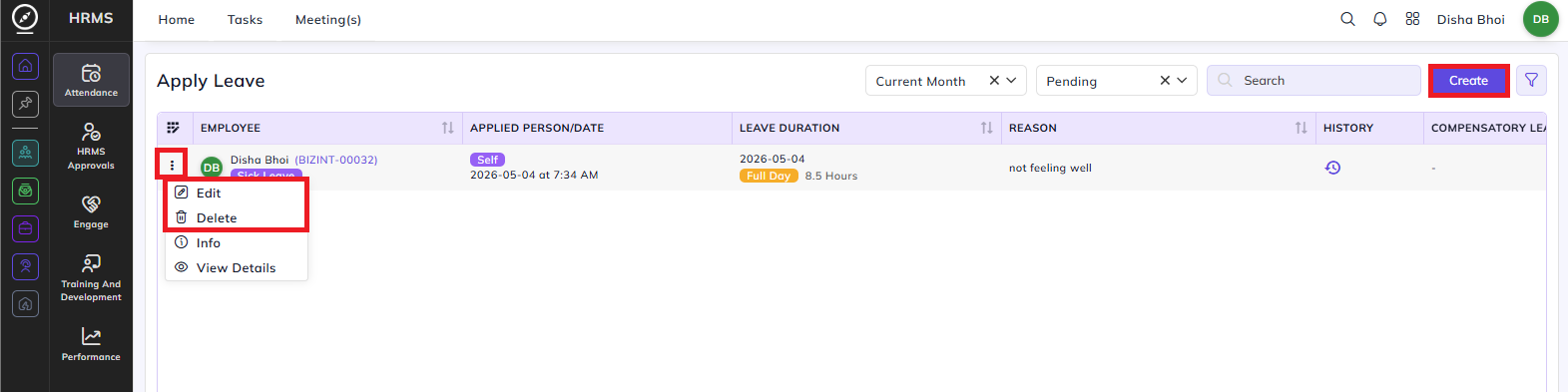
Task: View history icon for Disha Bhoi leave
Action: (1332, 168)
